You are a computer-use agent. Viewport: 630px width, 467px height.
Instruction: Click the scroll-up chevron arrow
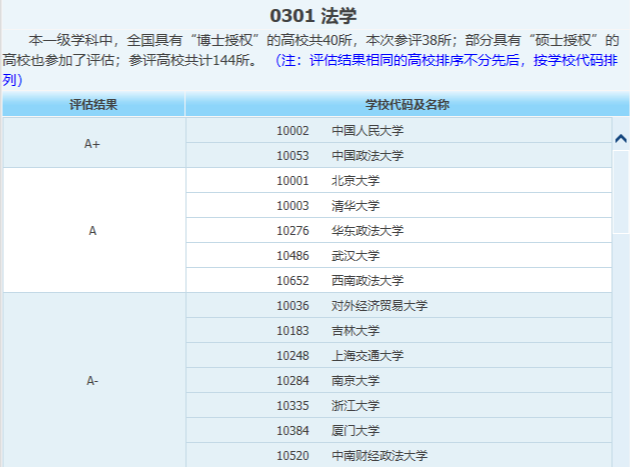point(621,139)
